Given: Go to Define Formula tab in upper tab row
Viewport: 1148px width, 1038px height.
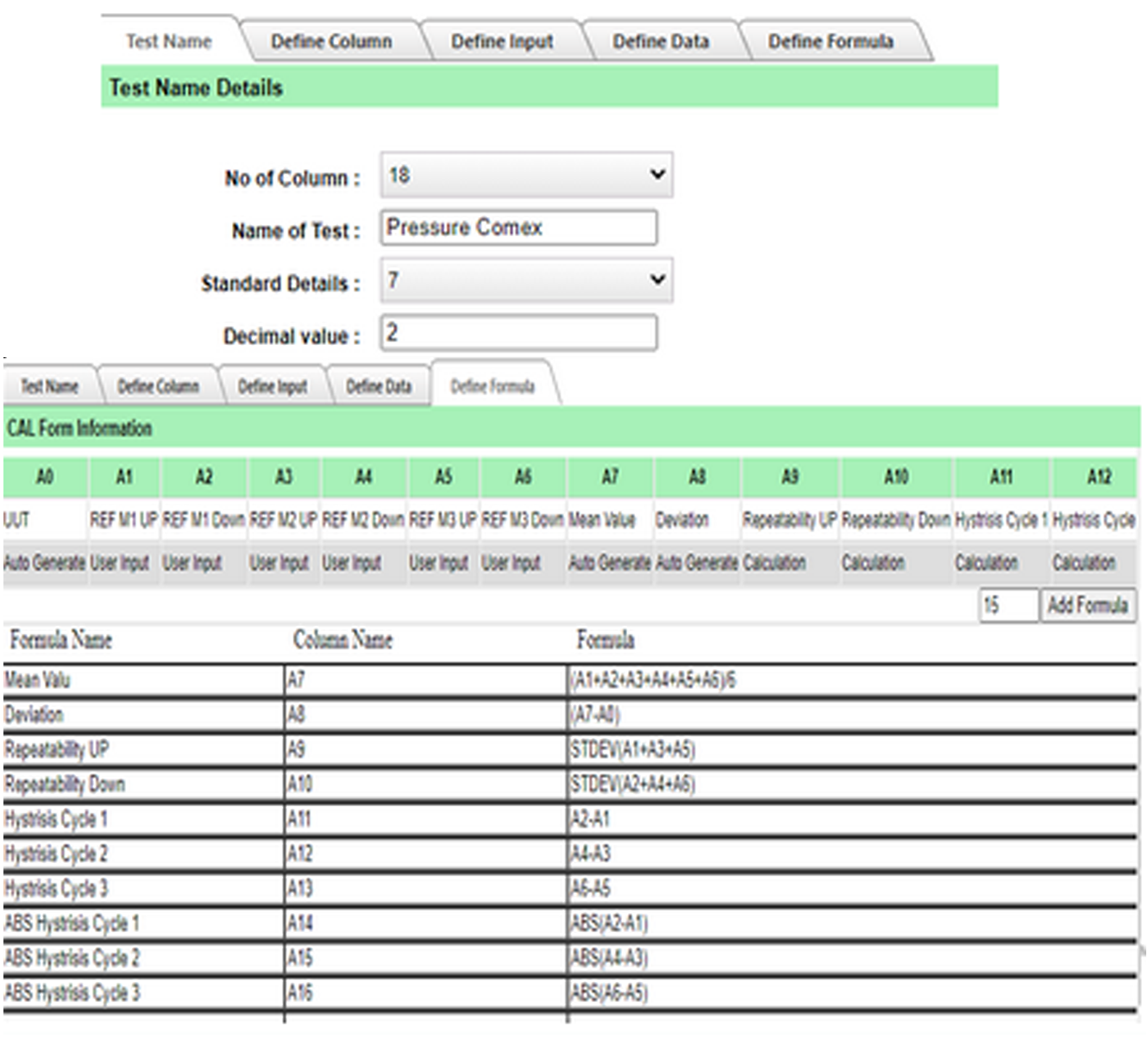Looking at the screenshot, I should point(831,41).
